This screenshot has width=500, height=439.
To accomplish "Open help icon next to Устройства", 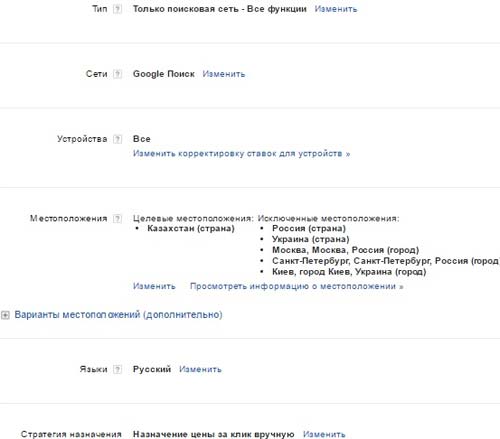I will tap(117, 139).
